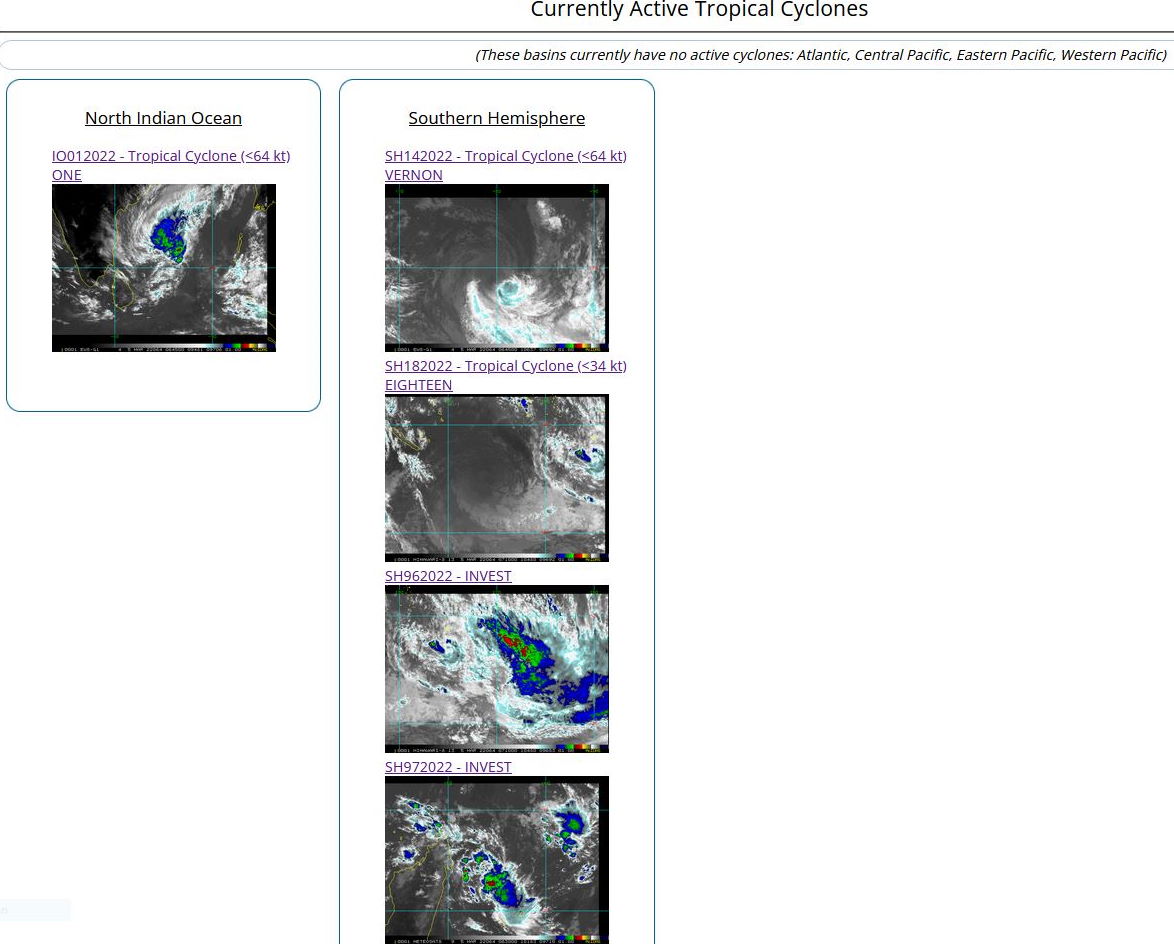The height and width of the screenshot is (944, 1174).
Task: Open the SH972022 - INVEST link
Action: [x=448, y=767]
